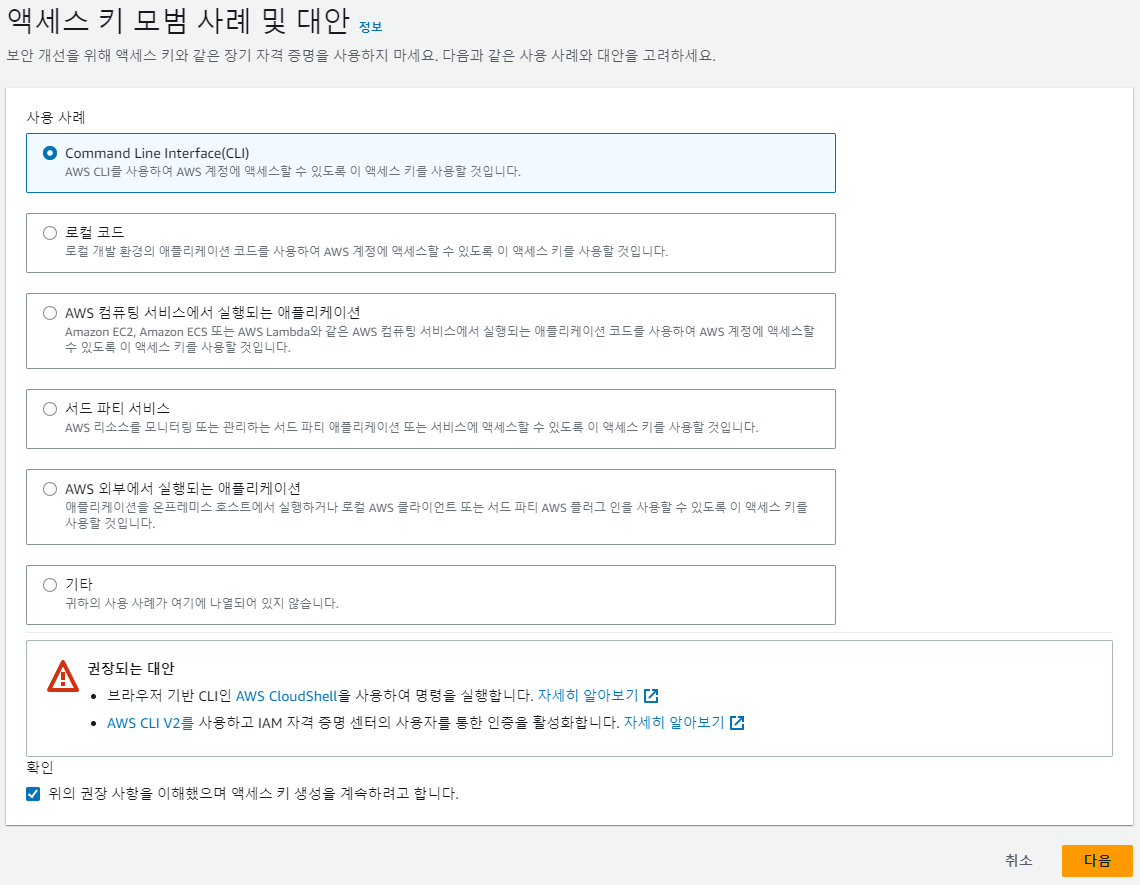The height and width of the screenshot is (885, 1140).
Task: Uncheck the 위의 권장 사항을 이해했으며 confirmation checkbox
Action: click(33, 793)
